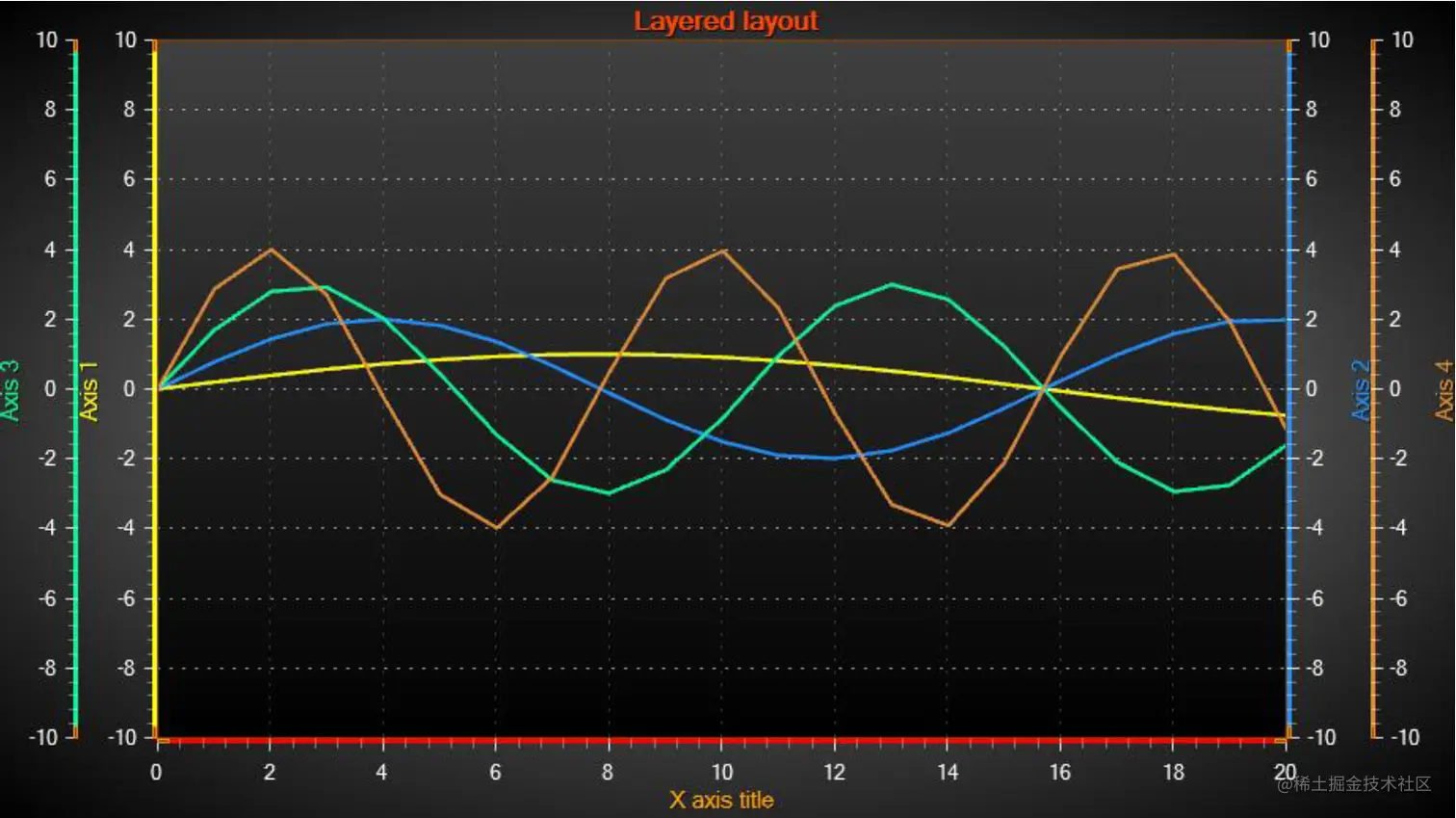Select the blue Axis 2 vertical axis line

[1289, 389]
